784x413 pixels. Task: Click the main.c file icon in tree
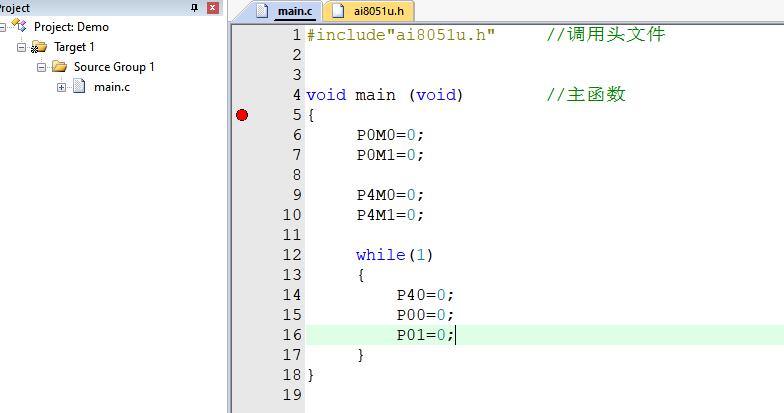79,86
